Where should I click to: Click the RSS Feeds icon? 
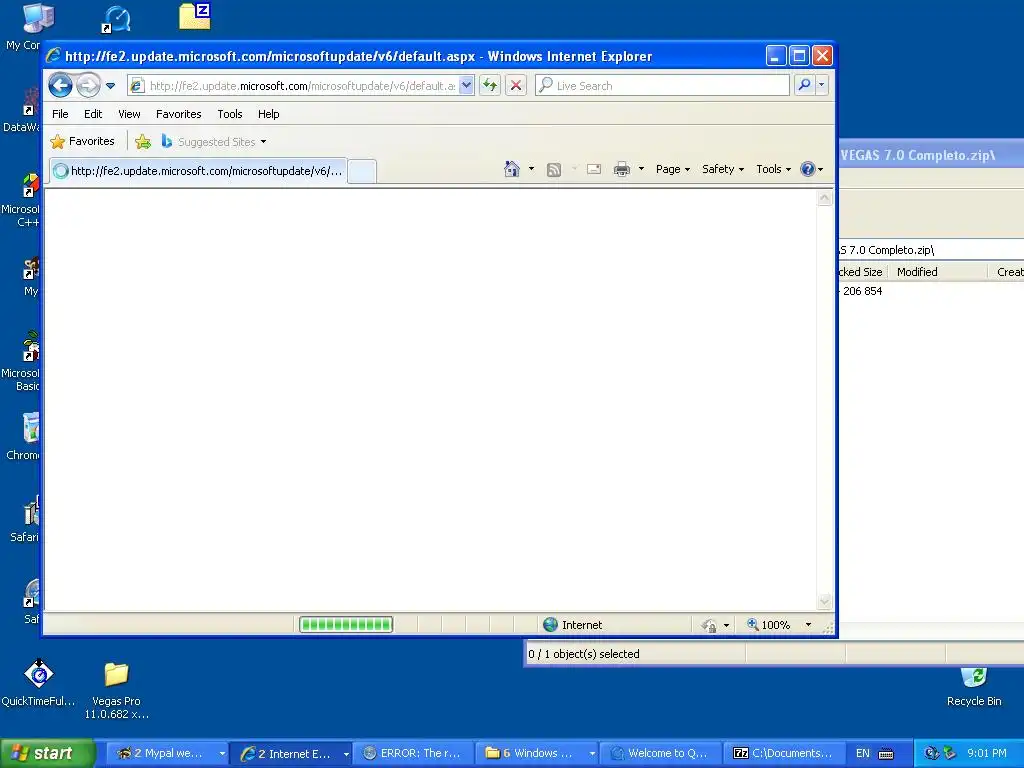click(x=554, y=170)
